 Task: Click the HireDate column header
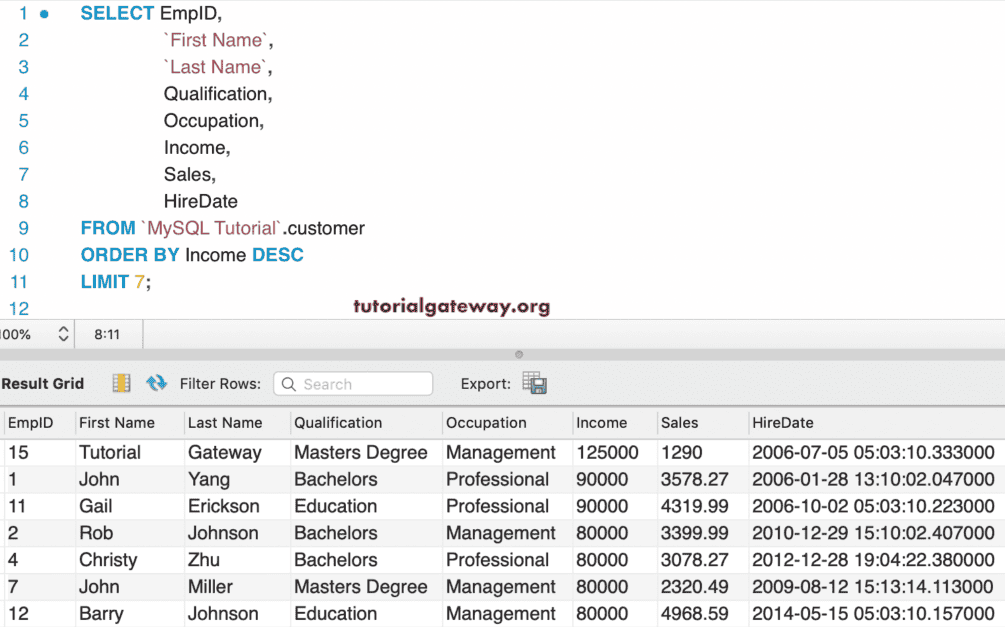(x=783, y=422)
